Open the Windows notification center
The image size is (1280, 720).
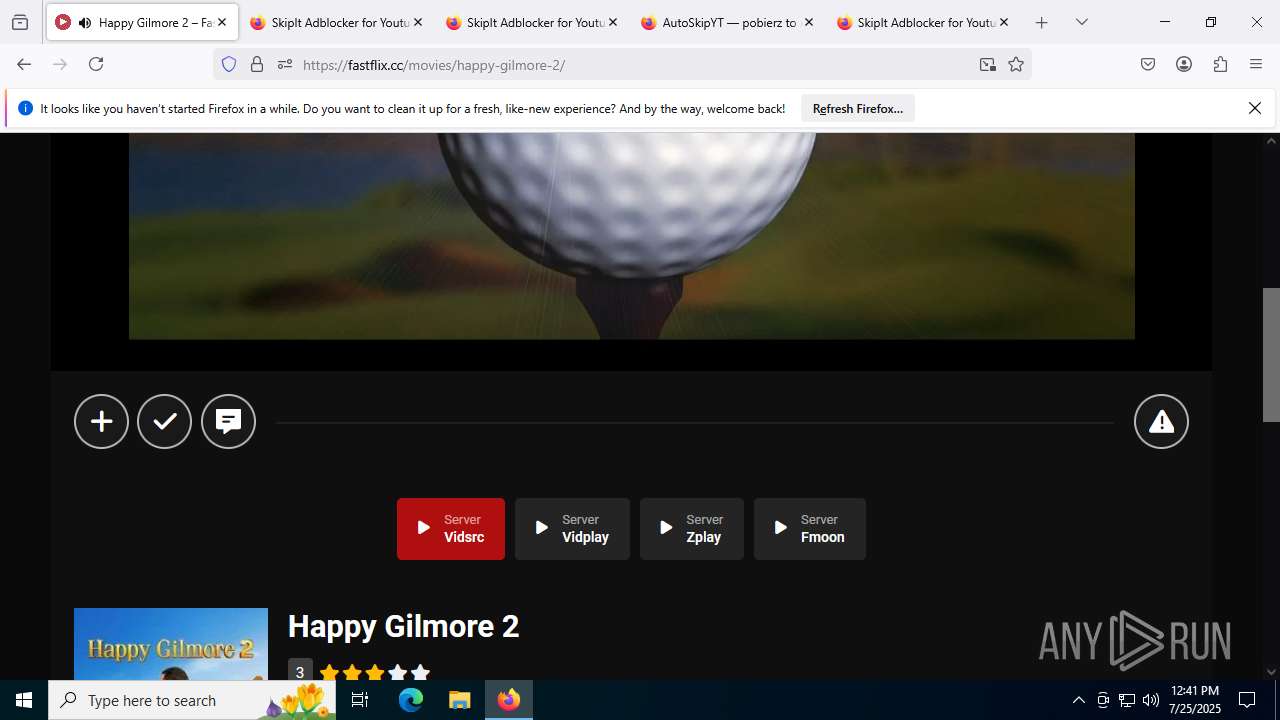pyautogui.click(x=1247, y=700)
